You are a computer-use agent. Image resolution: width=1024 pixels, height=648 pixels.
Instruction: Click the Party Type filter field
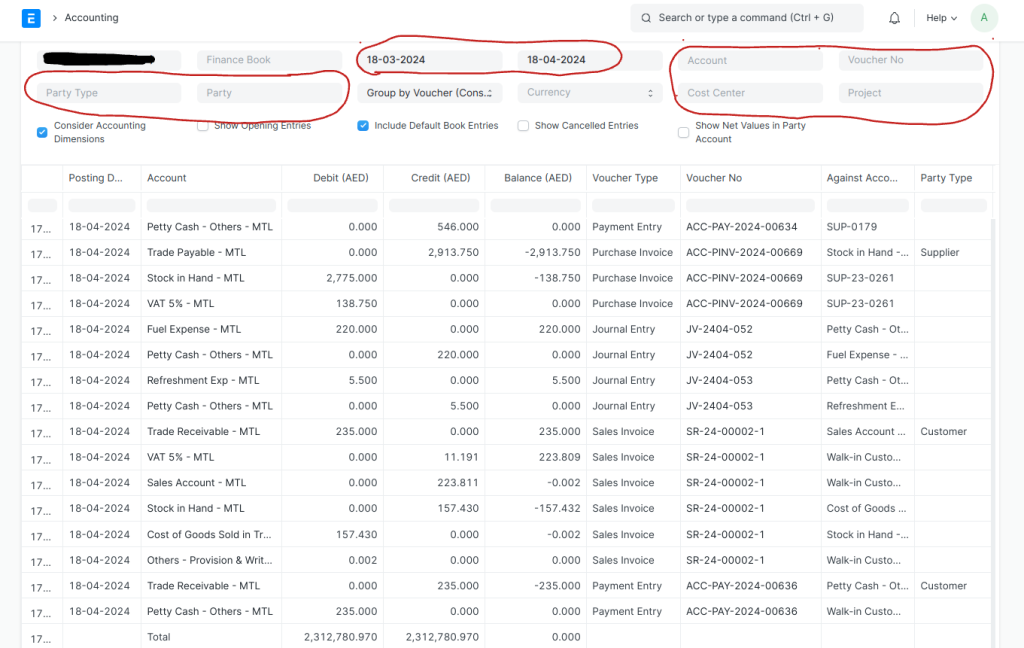pyautogui.click(x=109, y=93)
